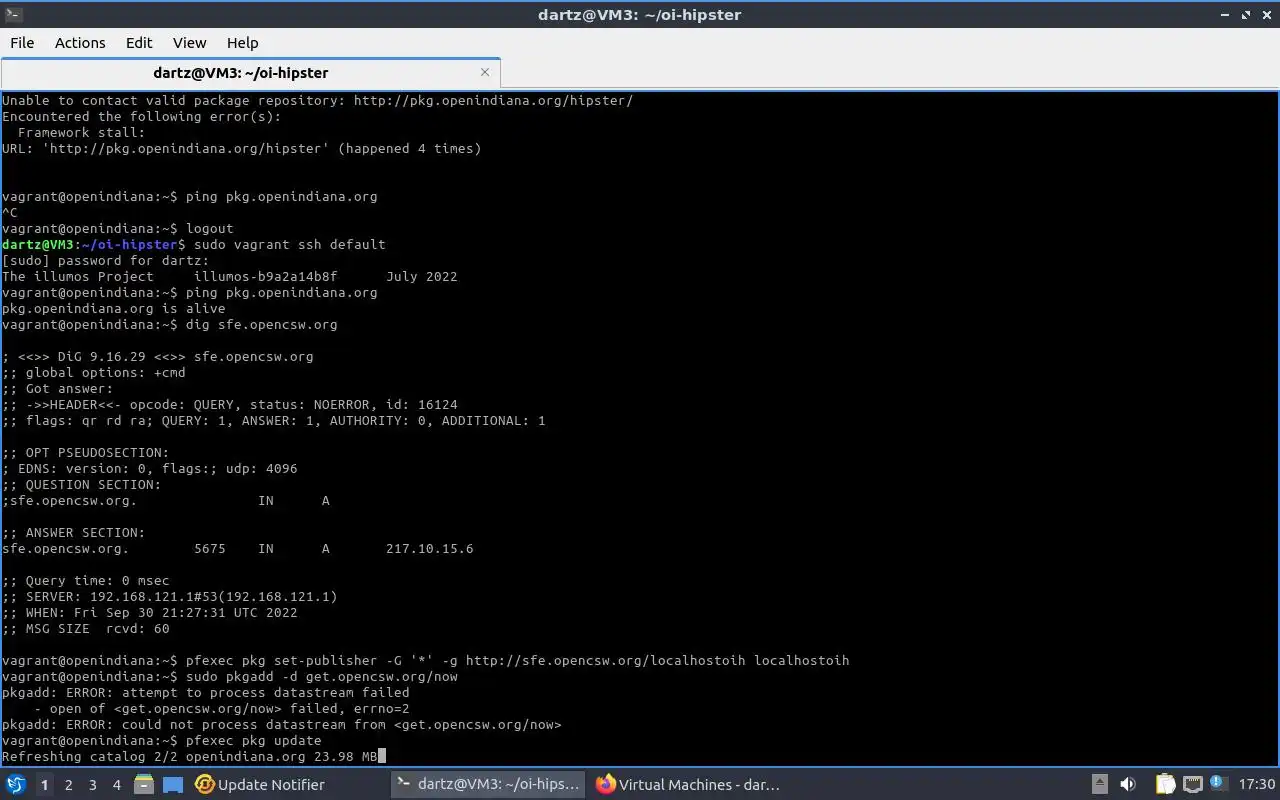Open the View menu
Screen dimensions: 1280x800
[x=189, y=43]
